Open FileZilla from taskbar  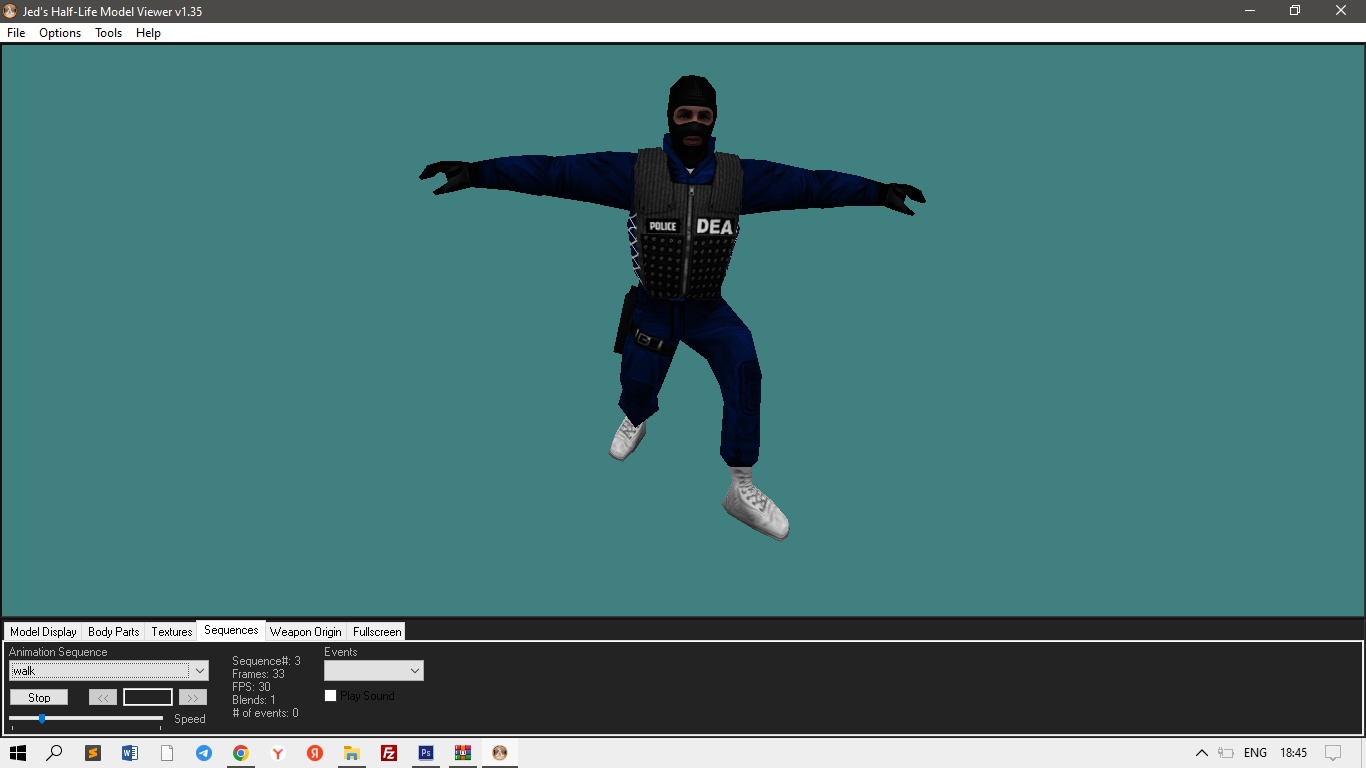coord(389,753)
